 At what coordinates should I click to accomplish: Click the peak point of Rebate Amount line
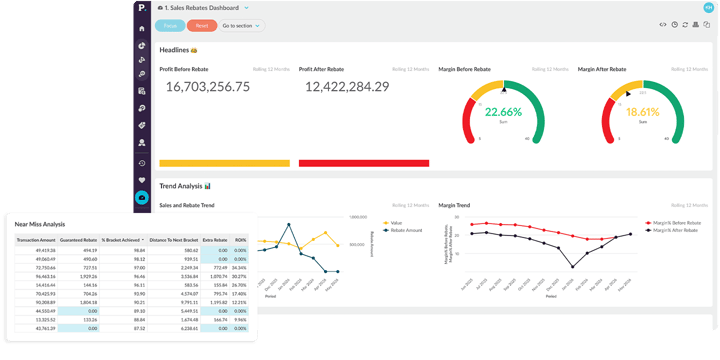tap(288, 225)
